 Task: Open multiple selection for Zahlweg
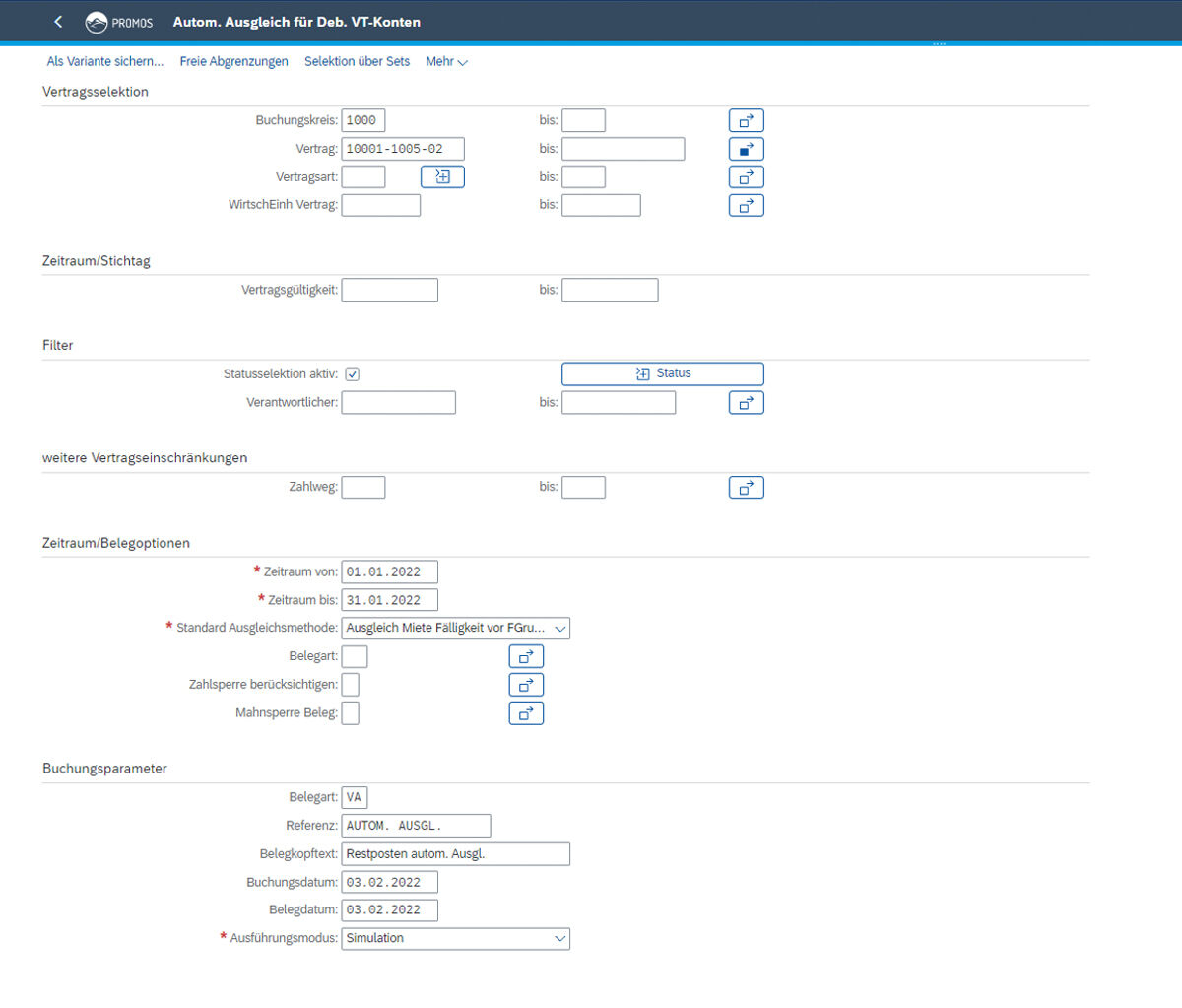pos(746,488)
